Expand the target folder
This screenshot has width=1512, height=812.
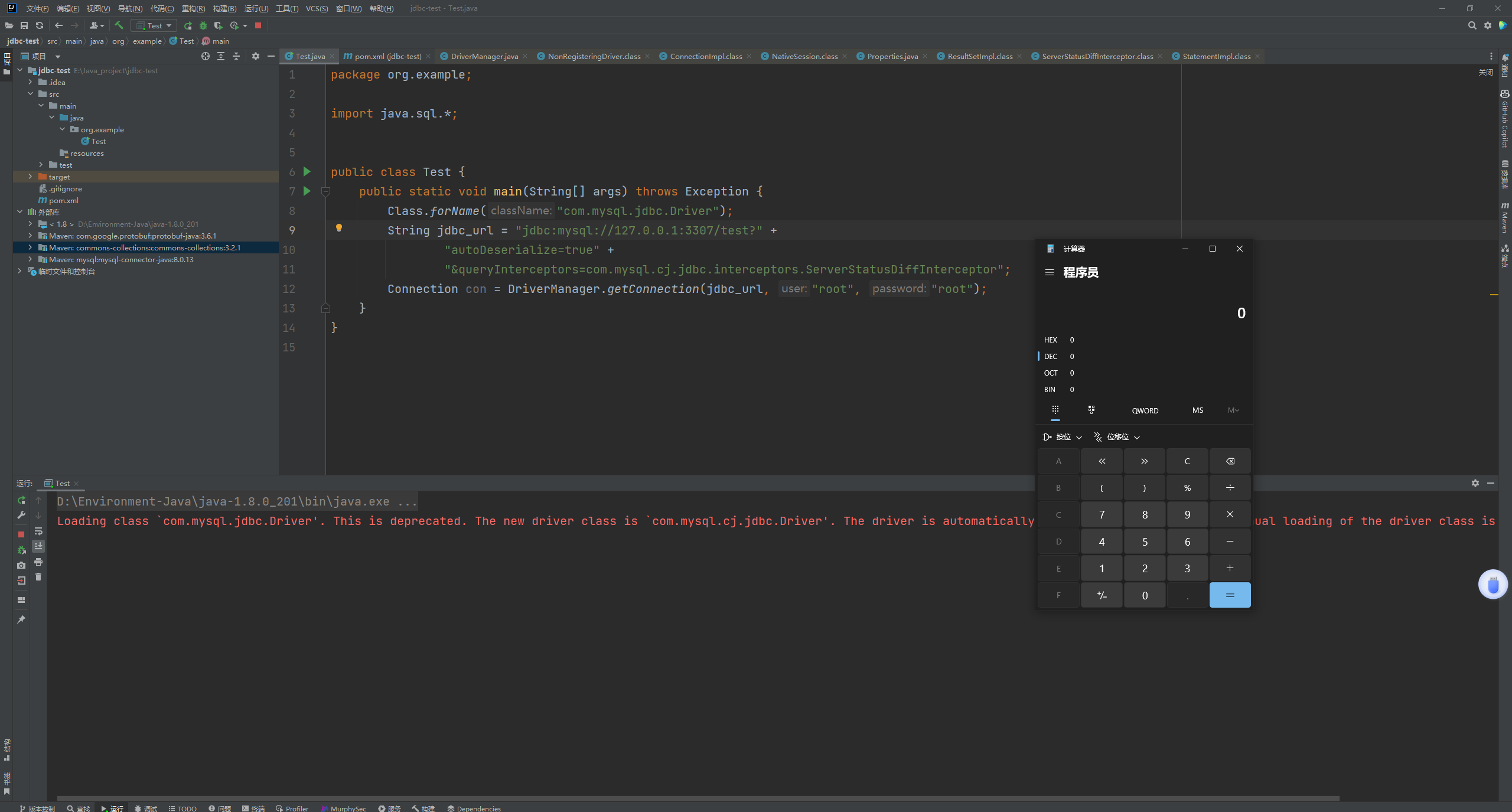pyautogui.click(x=30, y=177)
